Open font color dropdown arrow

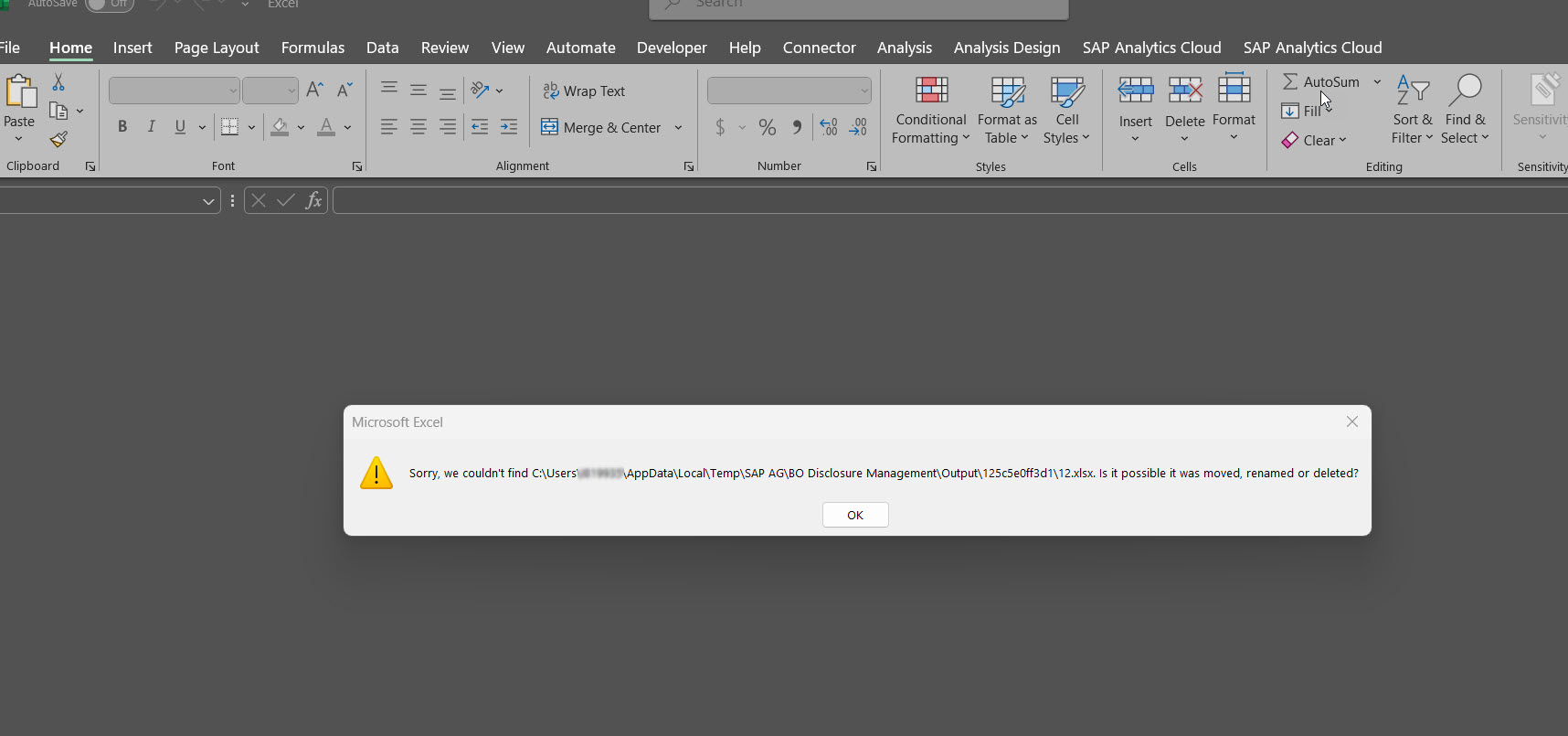coord(347,127)
